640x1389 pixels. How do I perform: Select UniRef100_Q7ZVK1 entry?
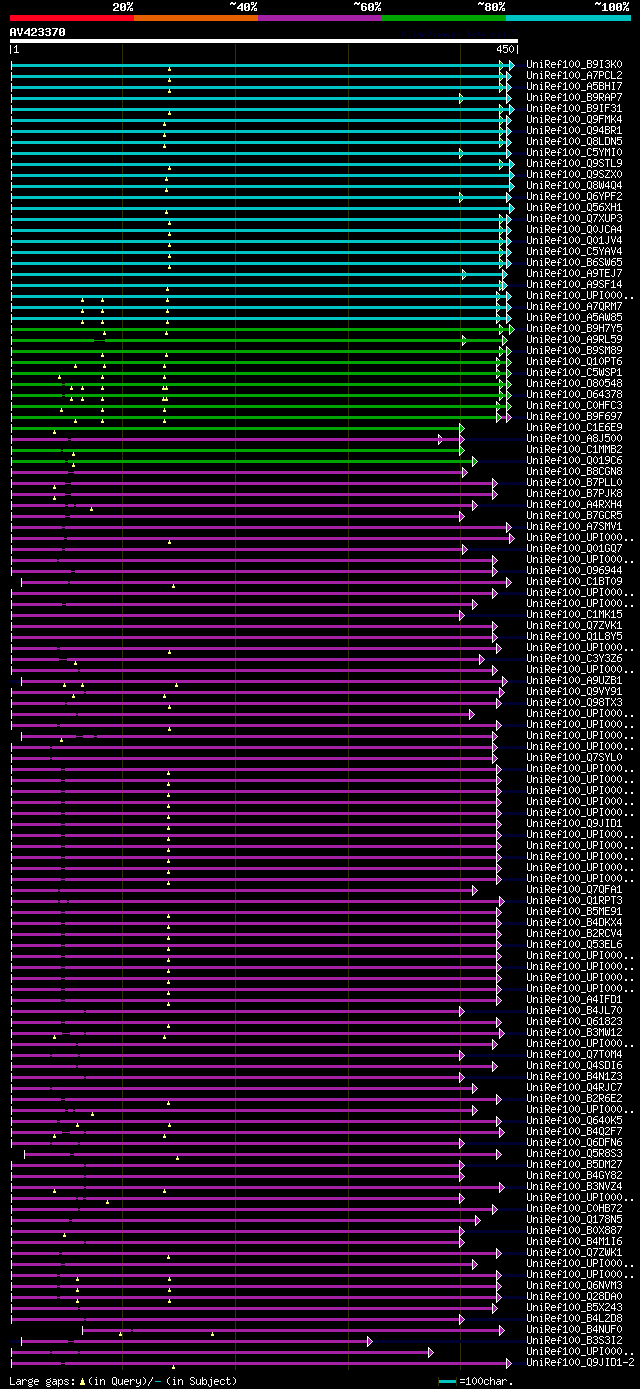pyautogui.click(x=575, y=626)
